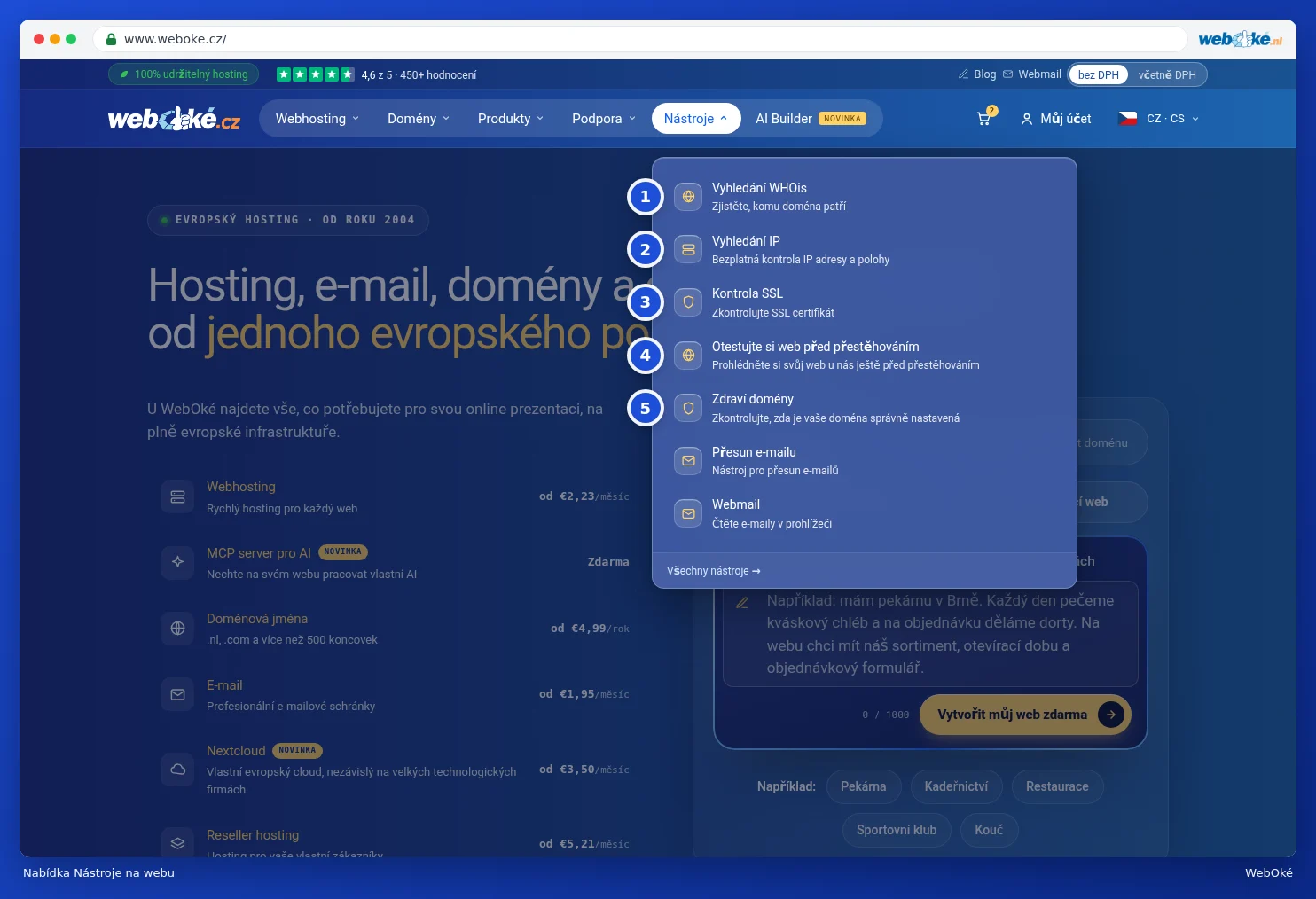1316x899 pixels.
Task: Click the Czech flag icon
Action: 1128,119
